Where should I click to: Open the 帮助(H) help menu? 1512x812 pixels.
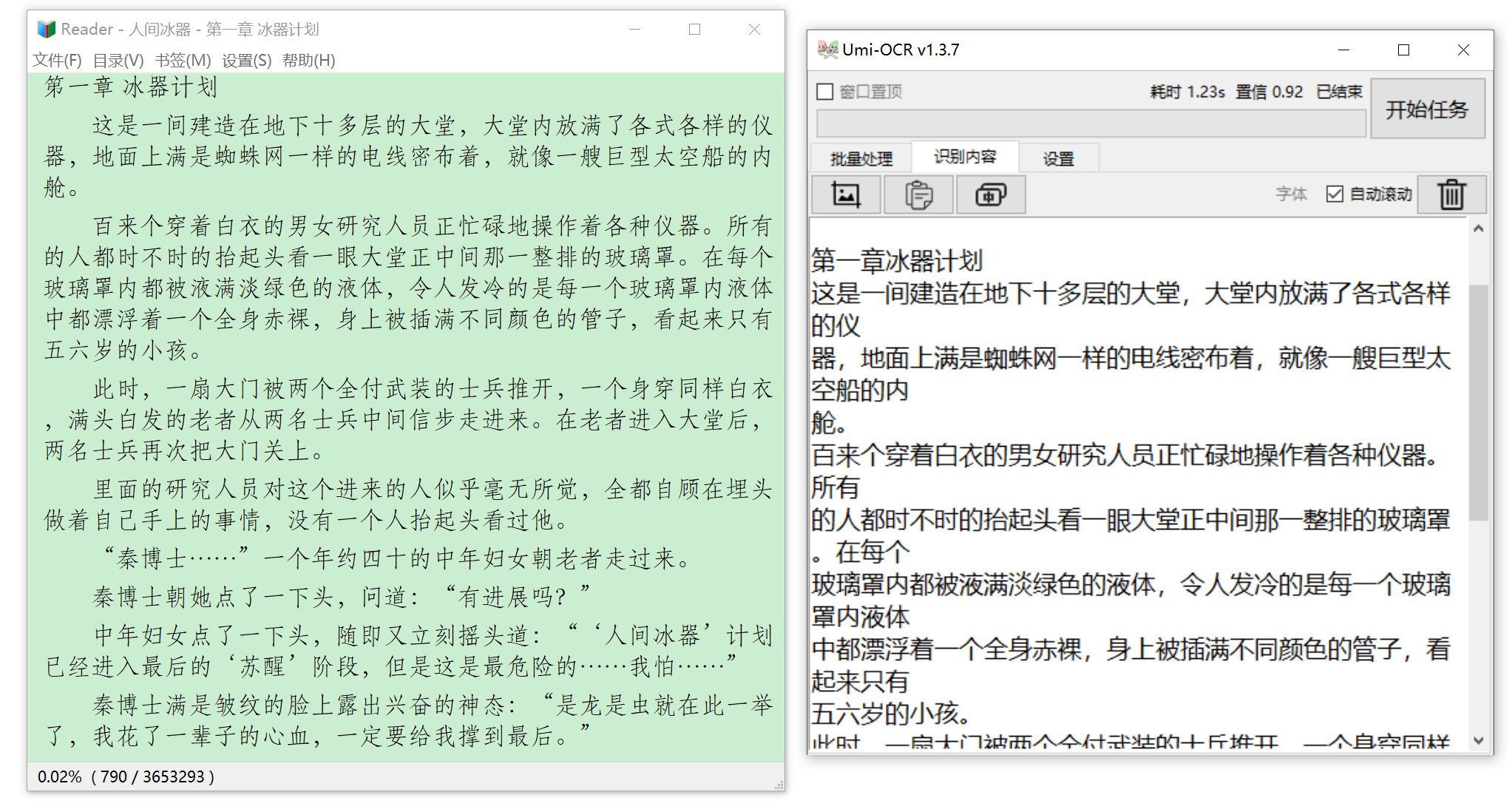(308, 61)
